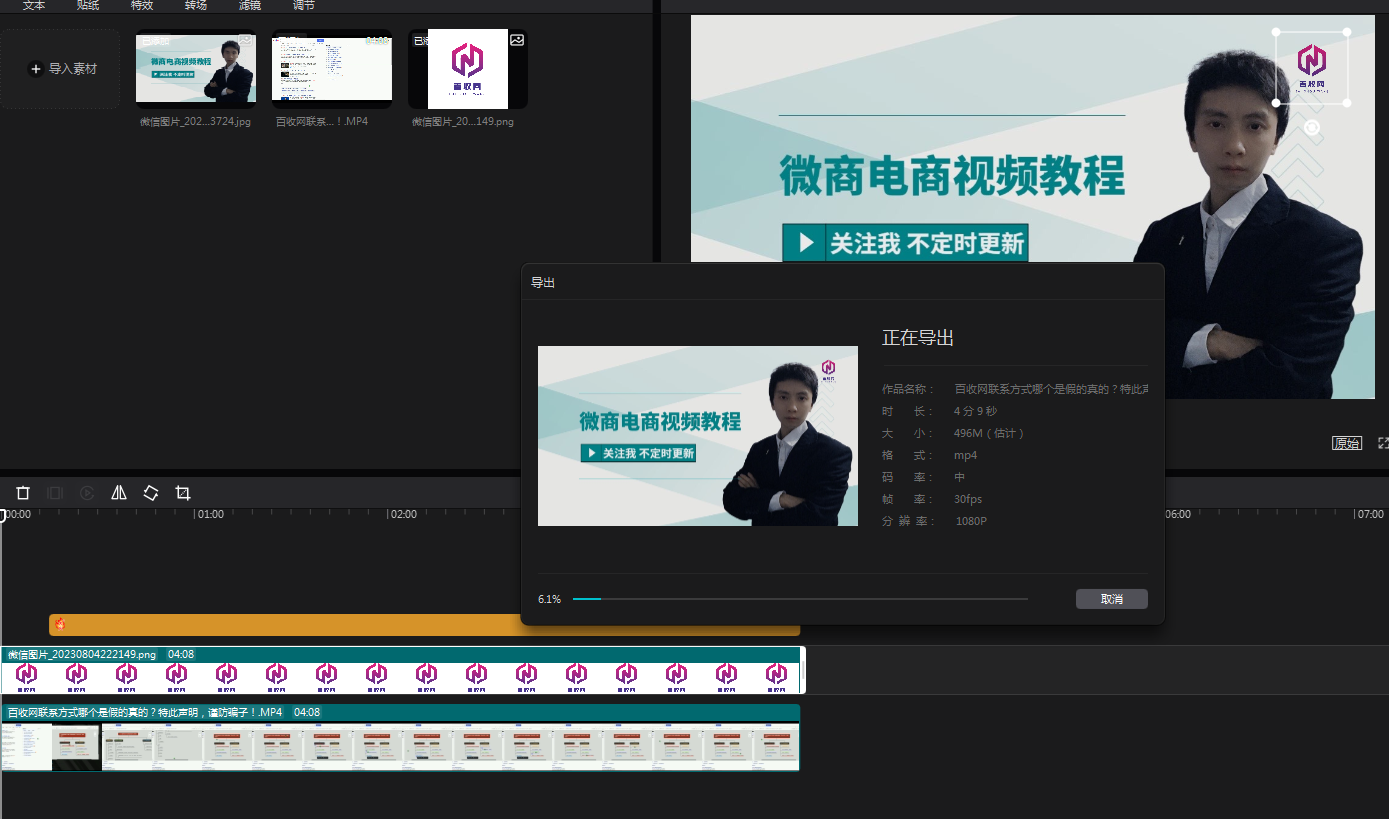Click the rotate icon in timeline toolbar
The image size is (1389, 819).
point(151,493)
